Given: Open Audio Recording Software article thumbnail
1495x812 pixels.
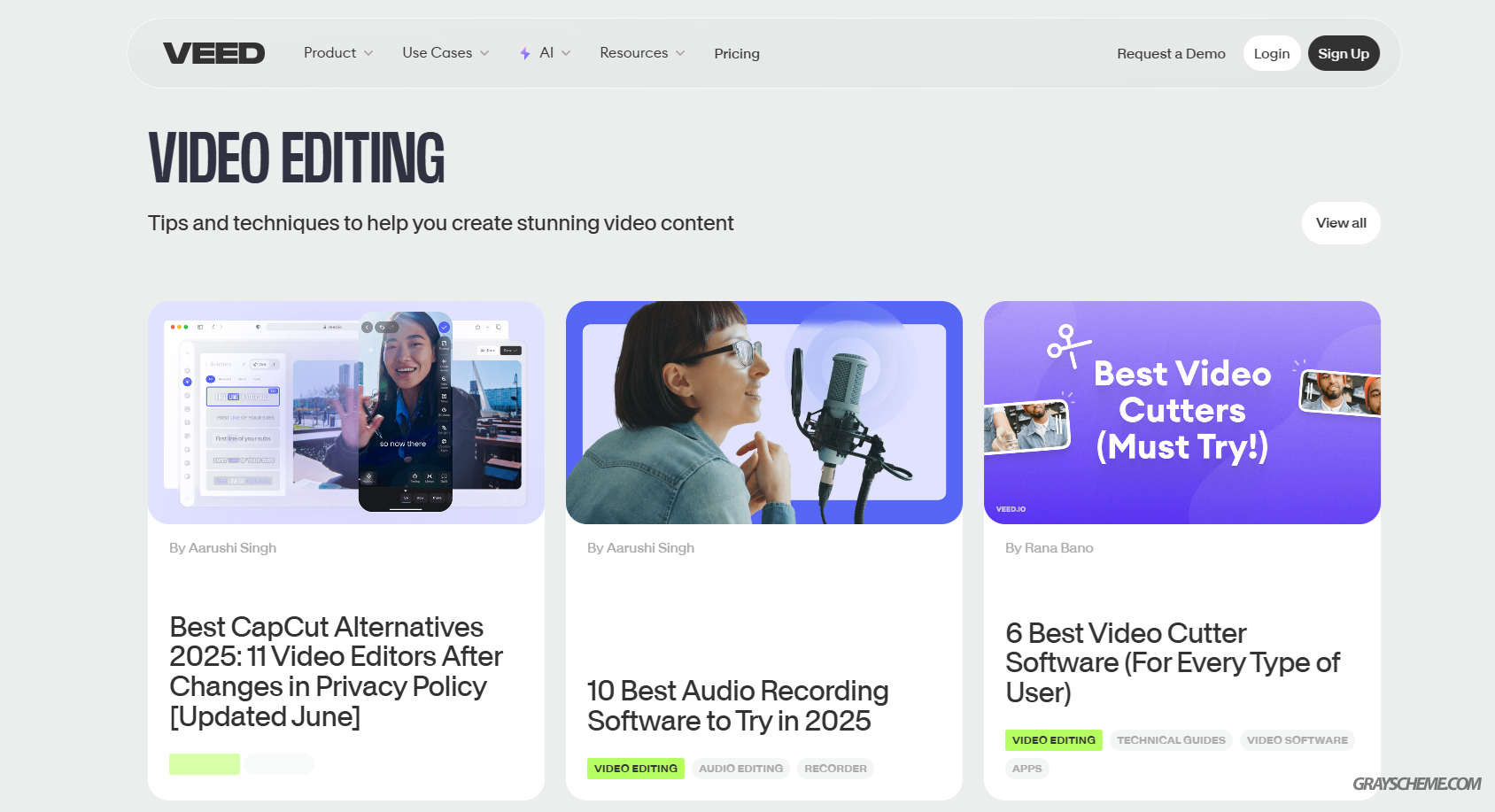Looking at the screenshot, I should click(764, 413).
